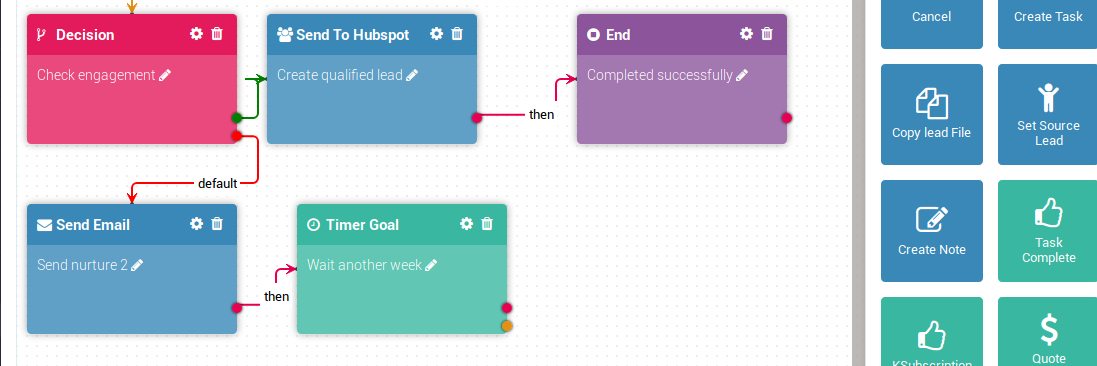The height and width of the screenshot is (366, 1097).
Task: Open settings gear on Decision node
Action: click(x=197, y=34)
